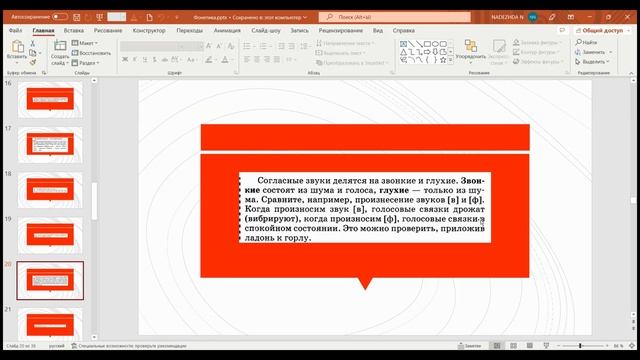Click the NADEZHDA N account avatar
Viewport: 640px width, 360px height.
[x=532, y=17]
